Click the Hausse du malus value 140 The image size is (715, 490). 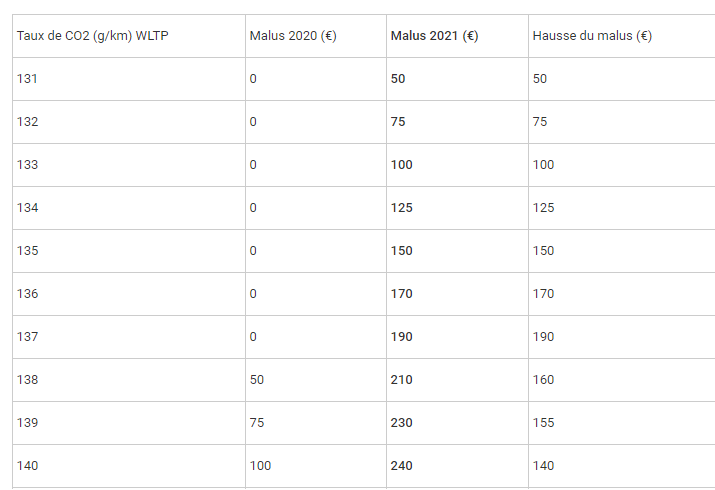click(543, 466)
